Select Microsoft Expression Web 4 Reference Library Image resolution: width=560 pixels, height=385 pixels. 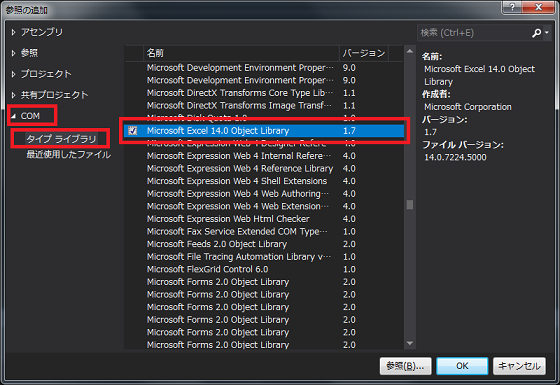point(264,168)
